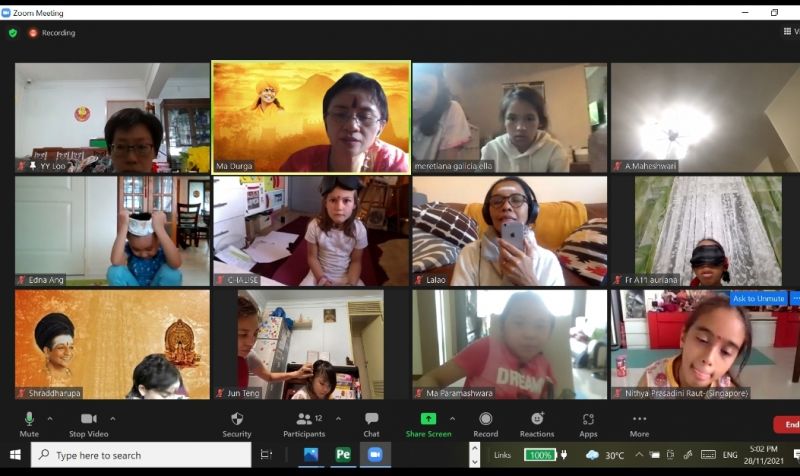The image size is (800, 476).
Task: Click Ask to Unmute button
Action: (x=758, y=298)
